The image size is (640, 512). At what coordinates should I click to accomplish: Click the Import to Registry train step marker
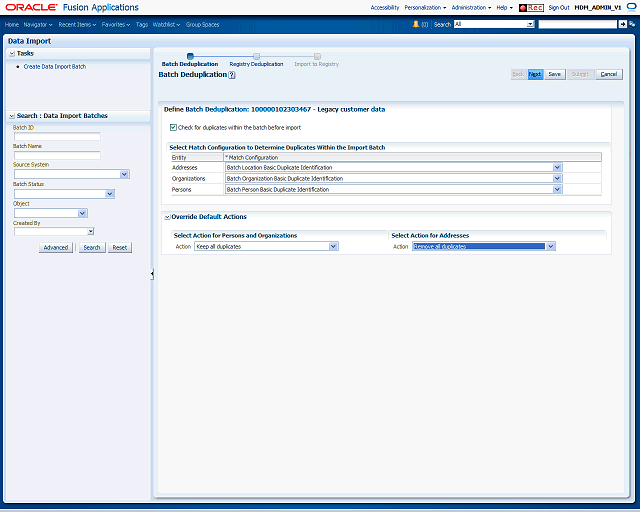click(x=317, y=56)
